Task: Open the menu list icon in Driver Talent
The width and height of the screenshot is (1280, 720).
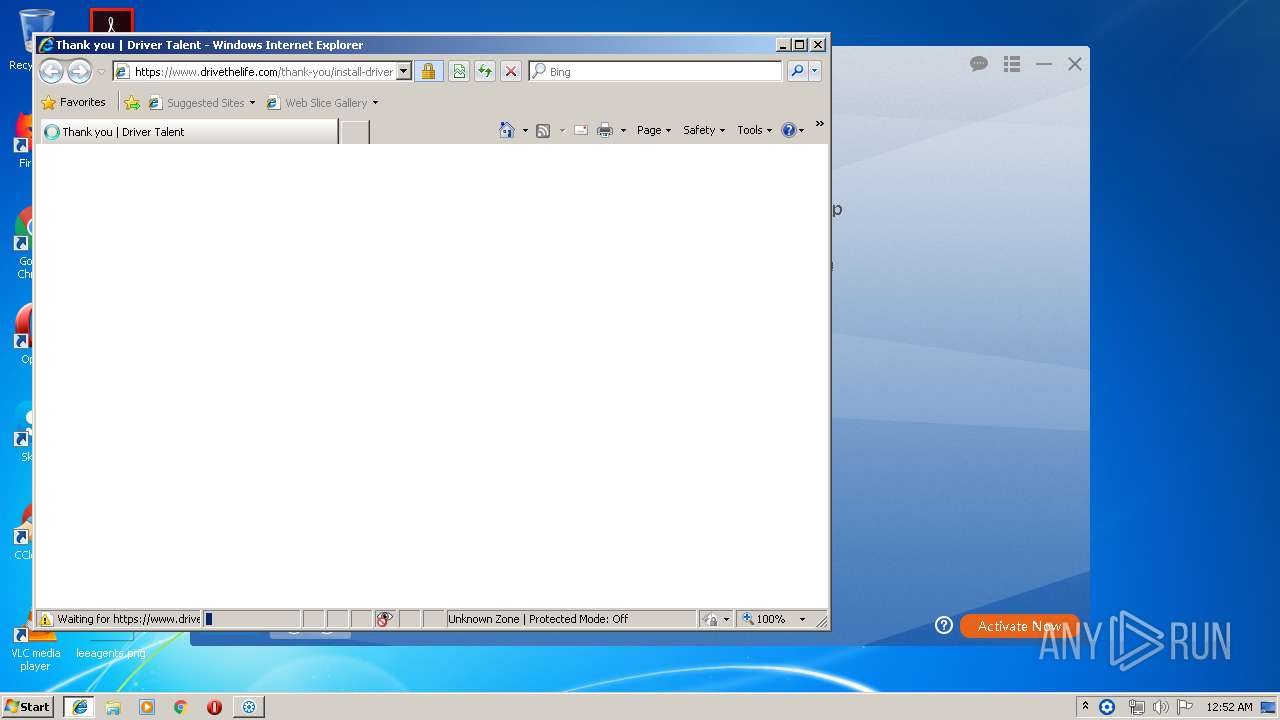Action: [1012, 64]
